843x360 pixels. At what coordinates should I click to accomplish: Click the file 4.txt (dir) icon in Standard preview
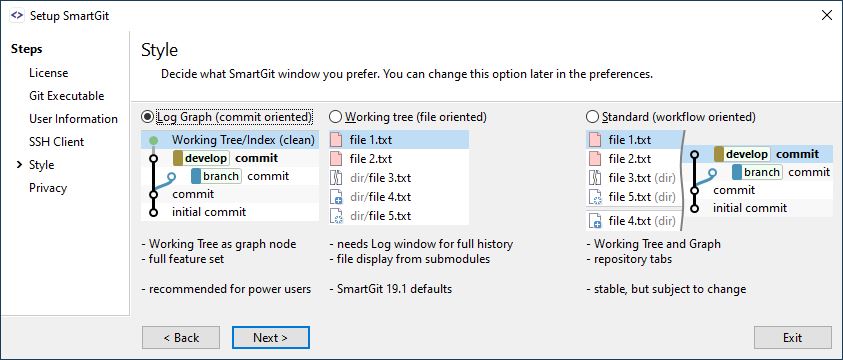(595, 221)
